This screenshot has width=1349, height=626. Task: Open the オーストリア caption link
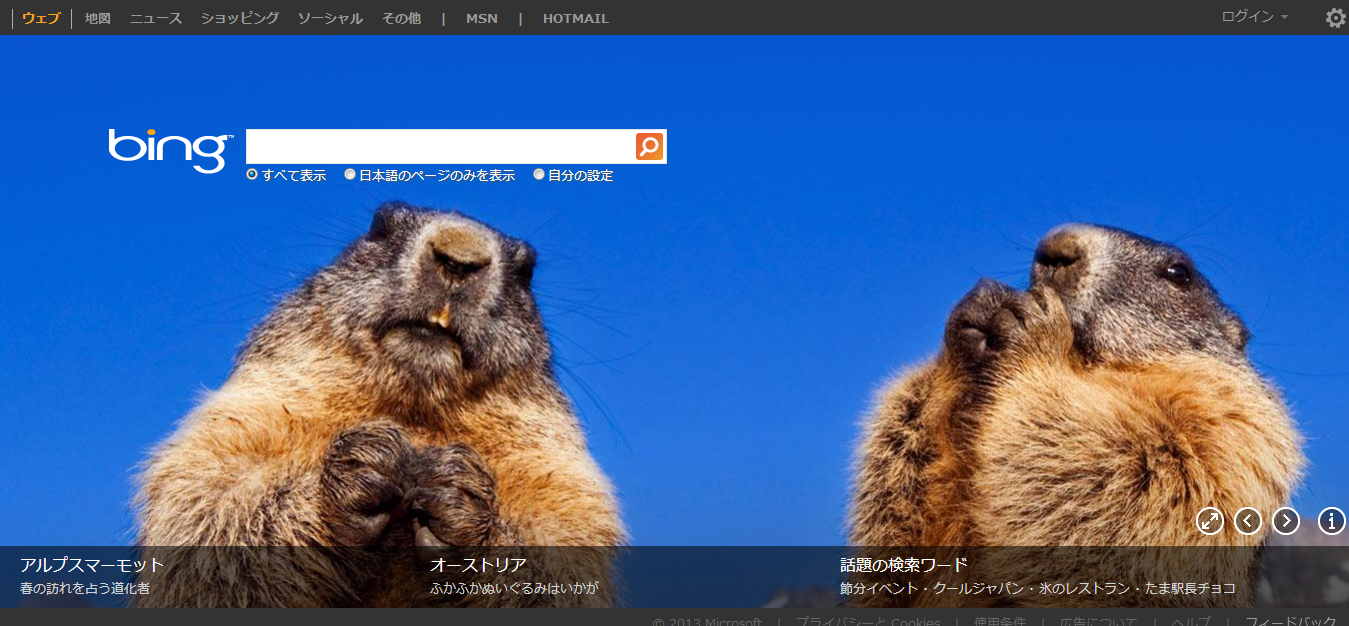point(478,565)
